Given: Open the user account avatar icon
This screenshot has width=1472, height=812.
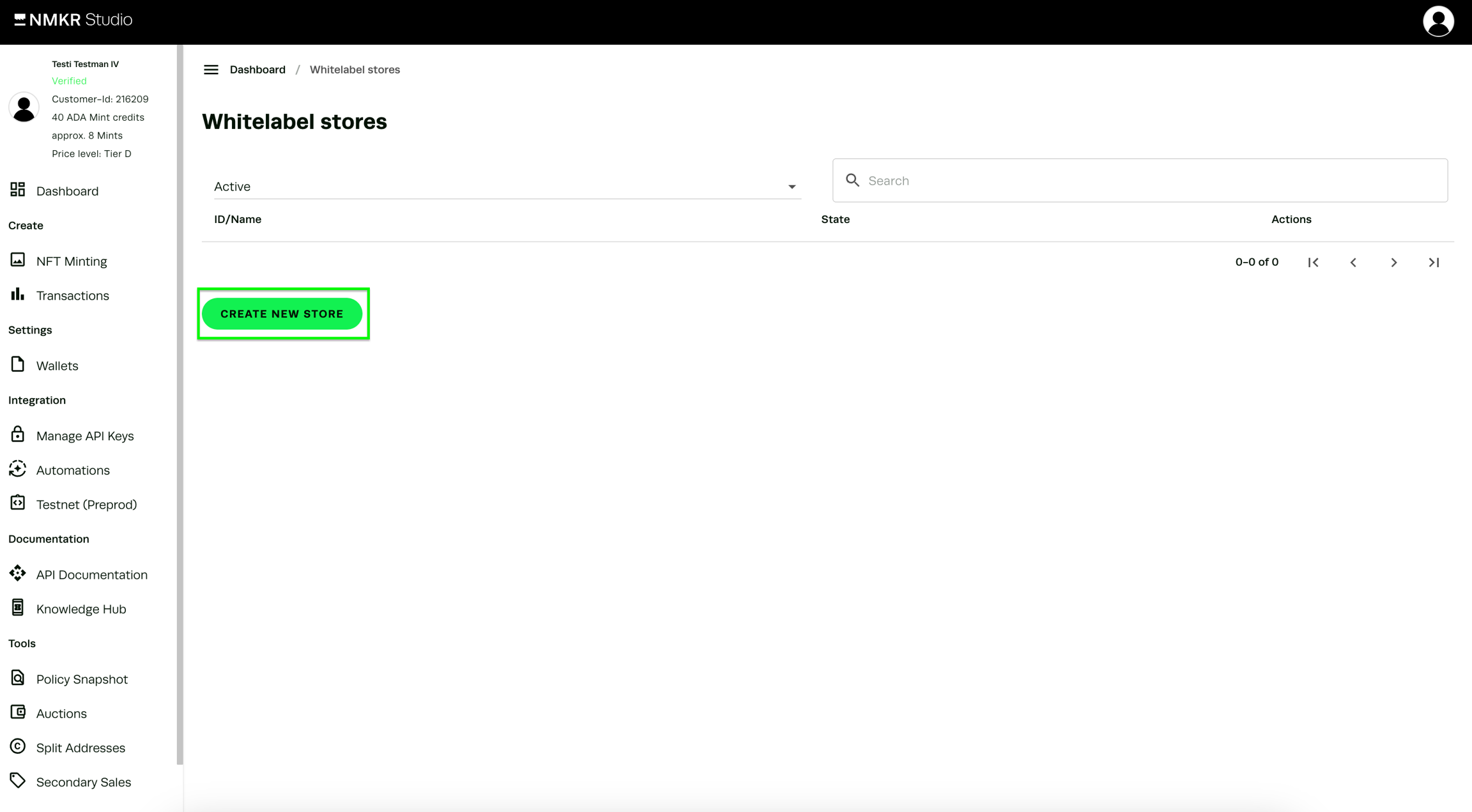Looking at the screenshot, I should click(1437, 21).
